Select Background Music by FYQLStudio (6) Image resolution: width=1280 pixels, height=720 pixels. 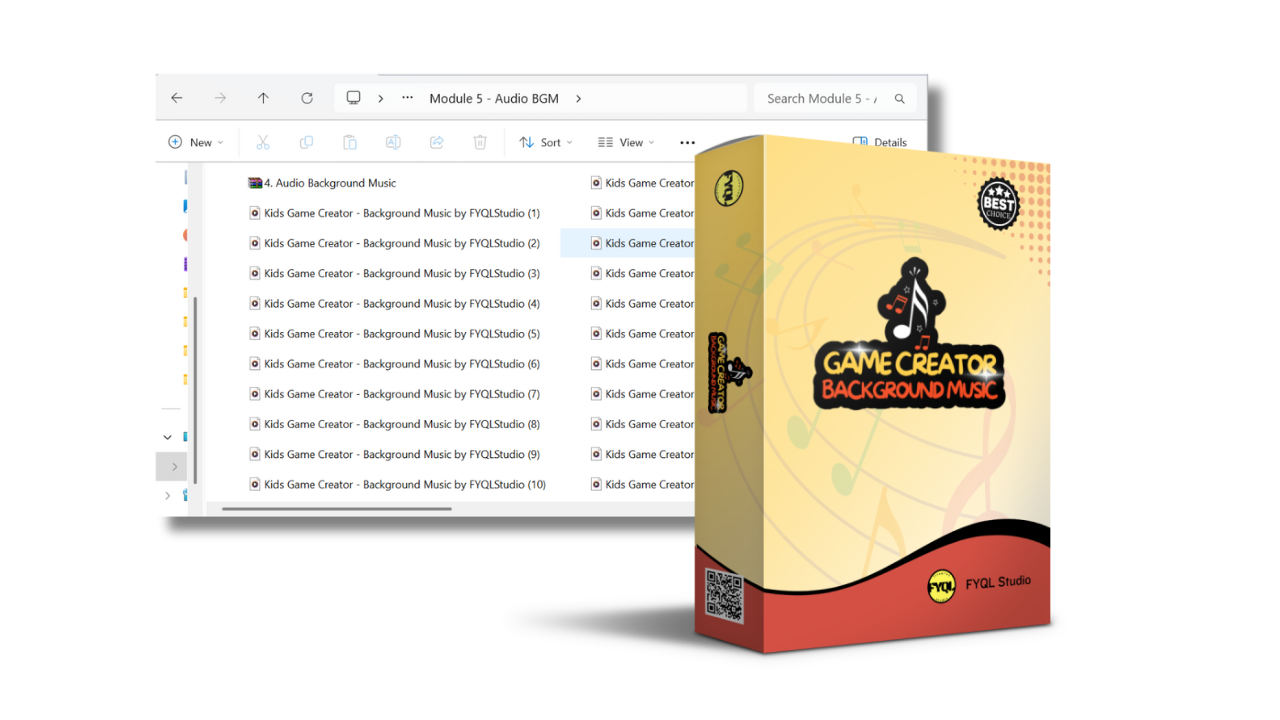click(394, 363)
